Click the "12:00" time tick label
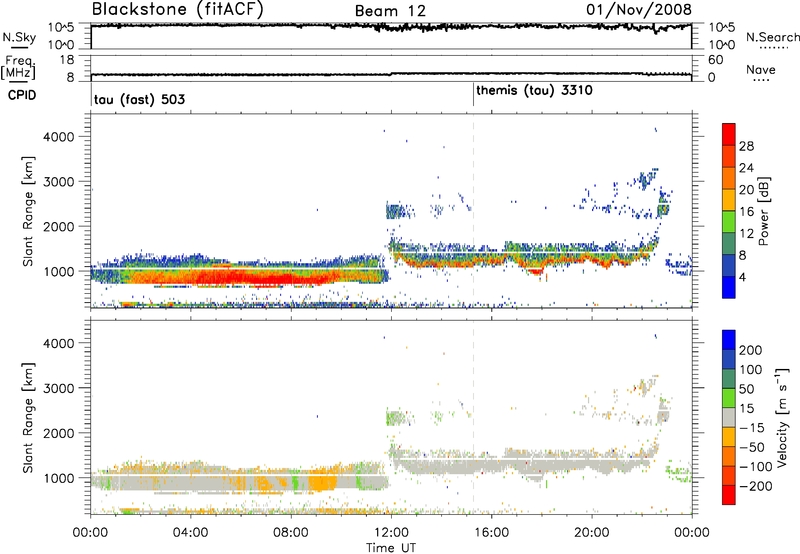 [391, 533]
